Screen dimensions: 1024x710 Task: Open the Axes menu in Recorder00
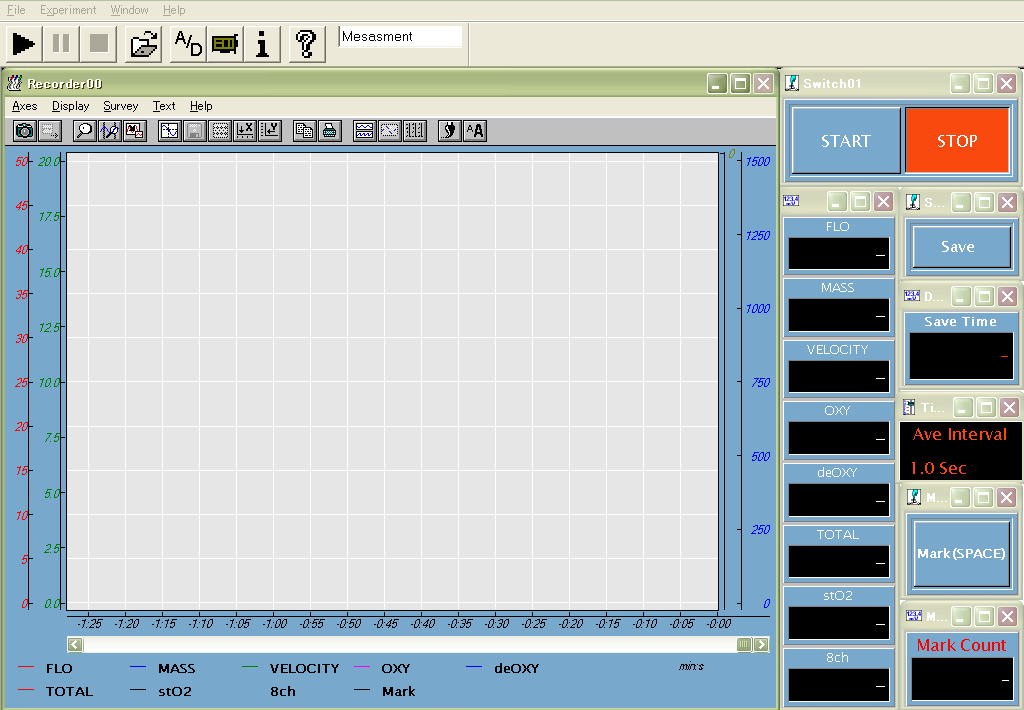pyautogui.click(x=25, y=106)
